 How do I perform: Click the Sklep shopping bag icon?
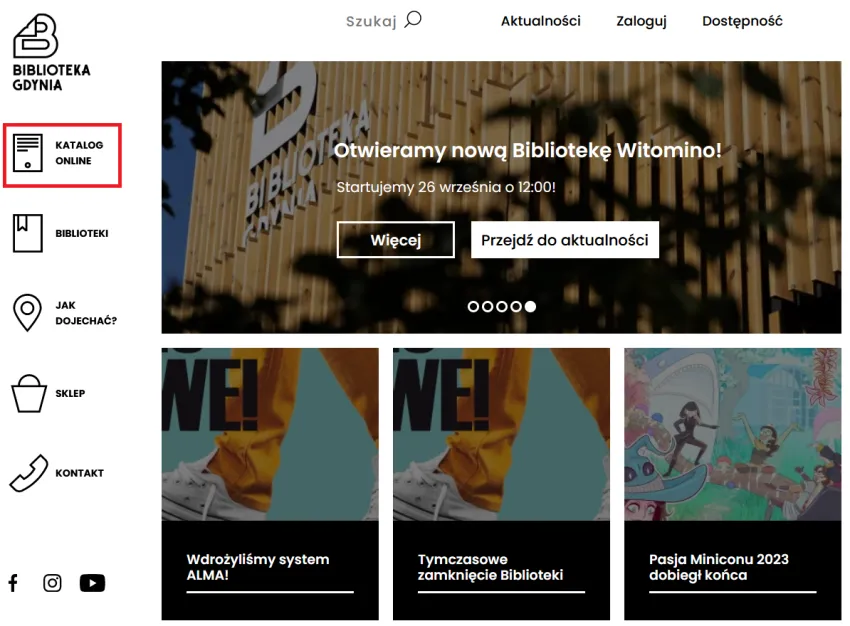tap(29, 393)
